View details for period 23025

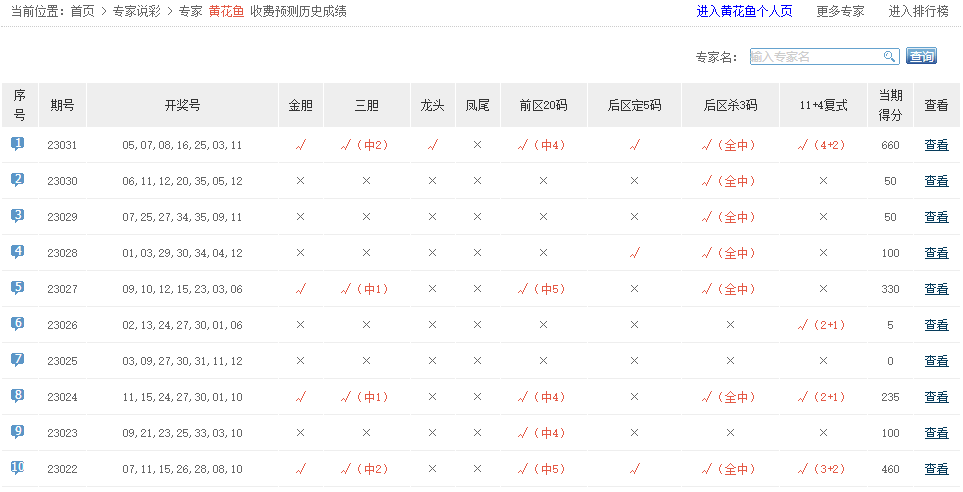coord(936,361)
